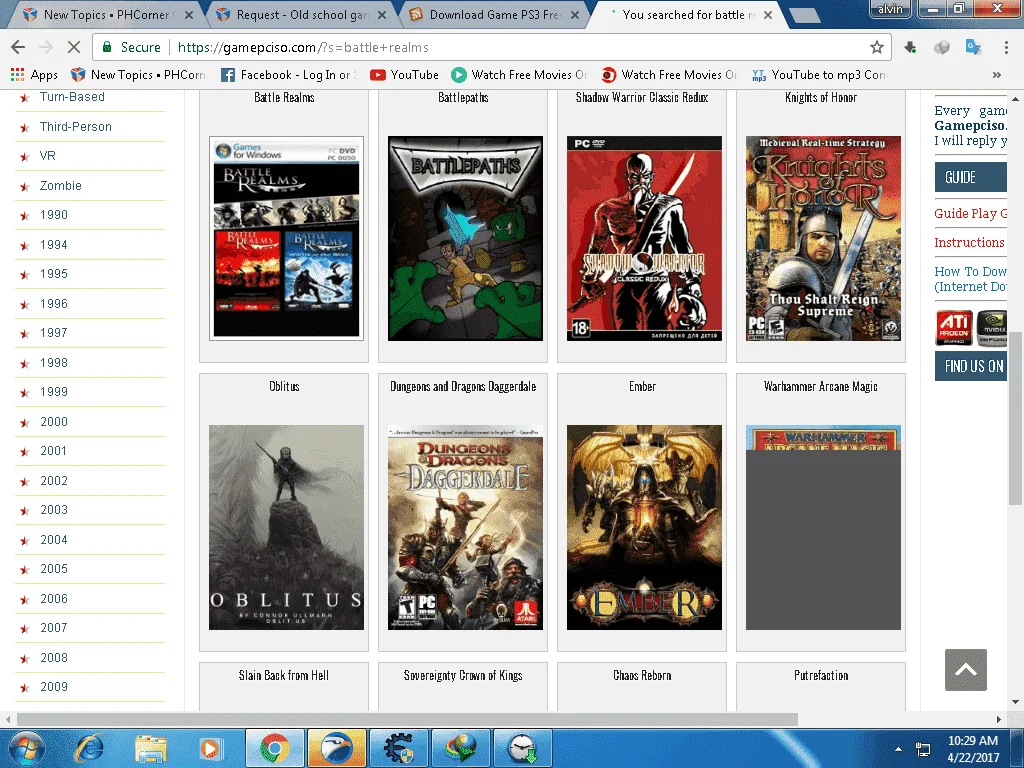Open the Shadow Warrior Classic Redux cover
The image size is (1024, 768).
(644, 238)
